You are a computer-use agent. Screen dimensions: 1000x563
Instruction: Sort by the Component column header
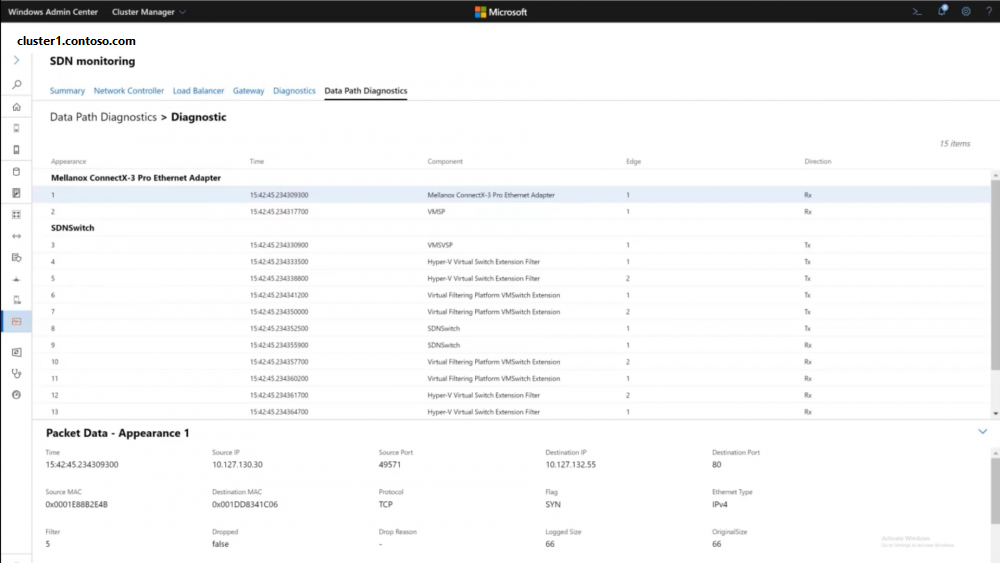pyautogui.click(x=445, y=161)
